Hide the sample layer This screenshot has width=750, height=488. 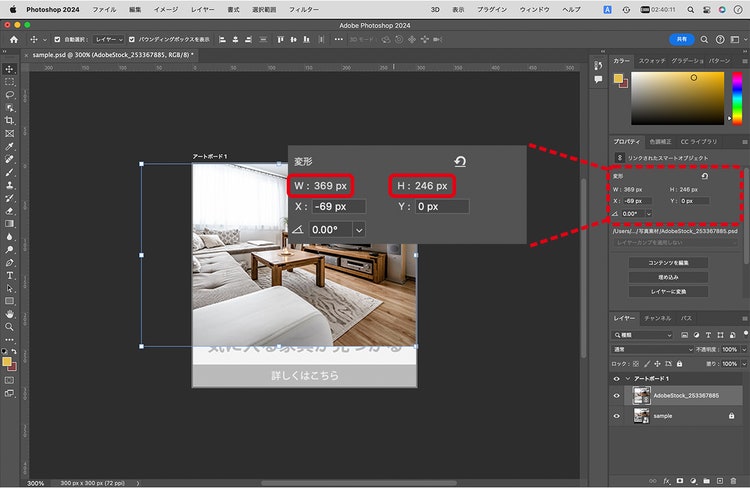(x=617, y=416)
